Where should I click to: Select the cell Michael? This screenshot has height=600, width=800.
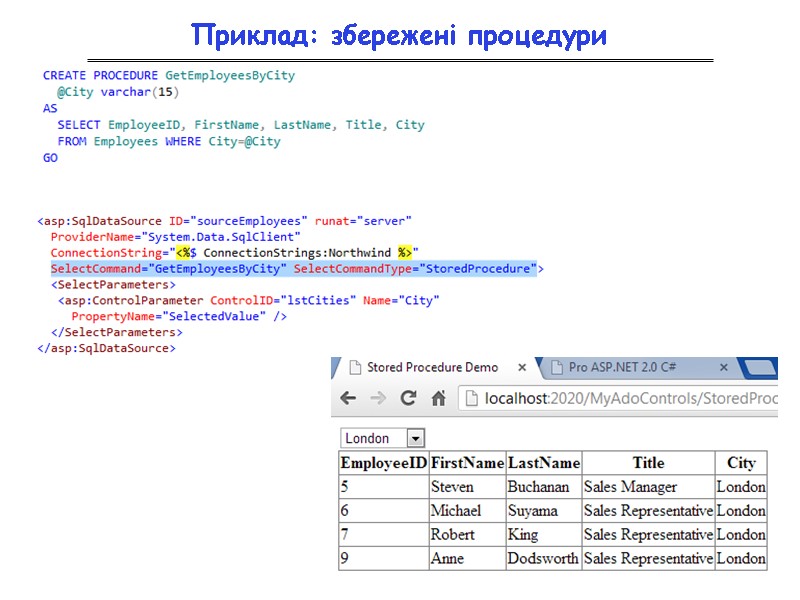click(x=467, y=511)
